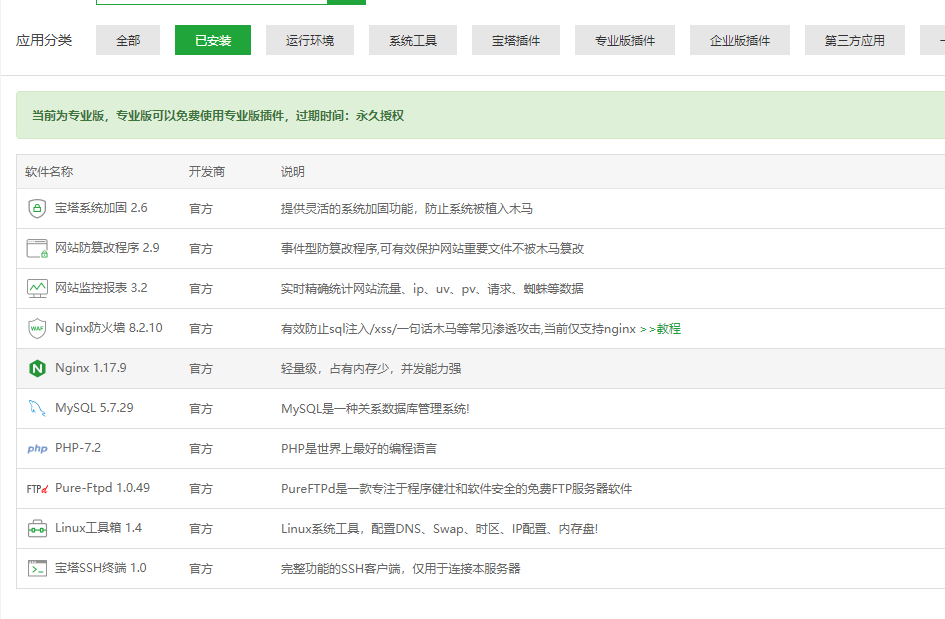This screenshot has width=945, height=619.
Task: Show the 系统工具 category
Action: (413, 40)
